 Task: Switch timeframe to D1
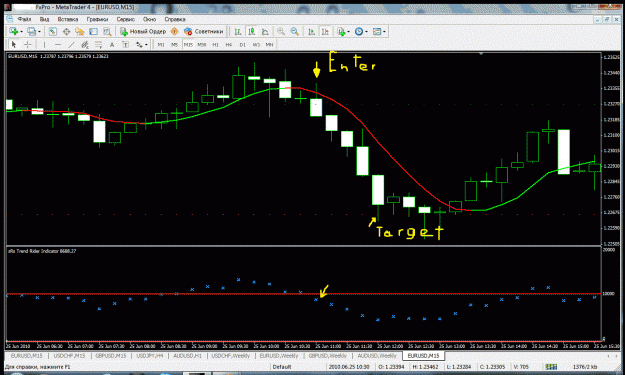[x=242, y=45]
